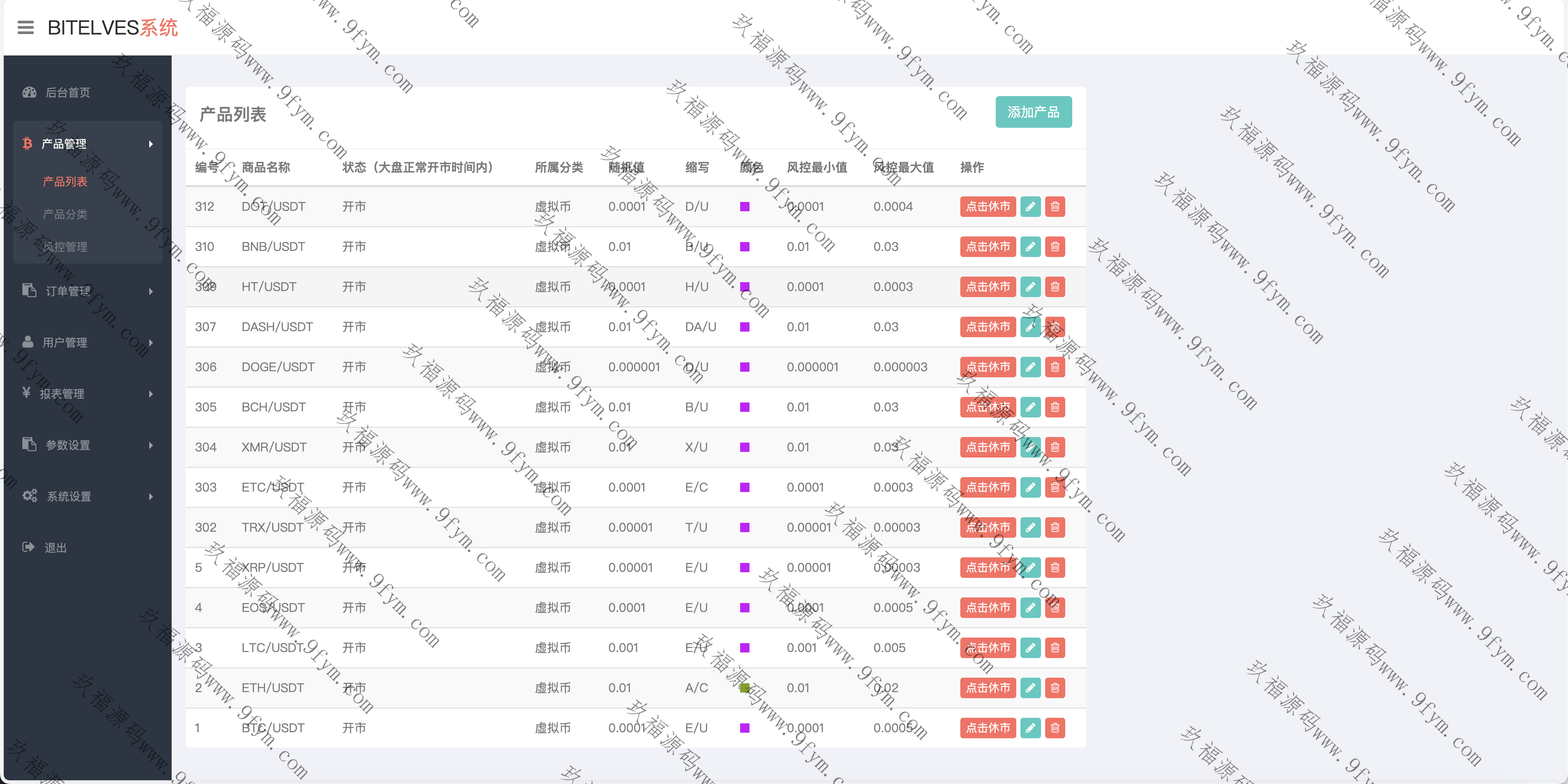Viewport: 1568px width, 784px height.
Task: Delete the DOGE/USDT product
Action: click(x=1055, y=367)
